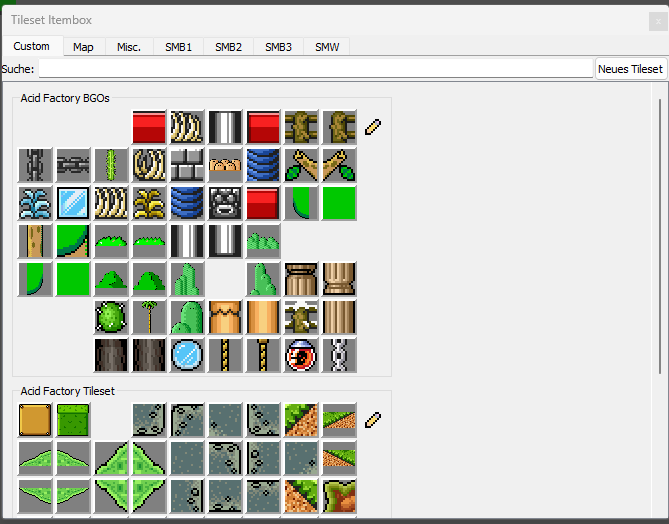The height and width of the screenshot is (524, 669).
Task: Select branch tile with leaves at bottom left
Action: [x=301, y=165]
